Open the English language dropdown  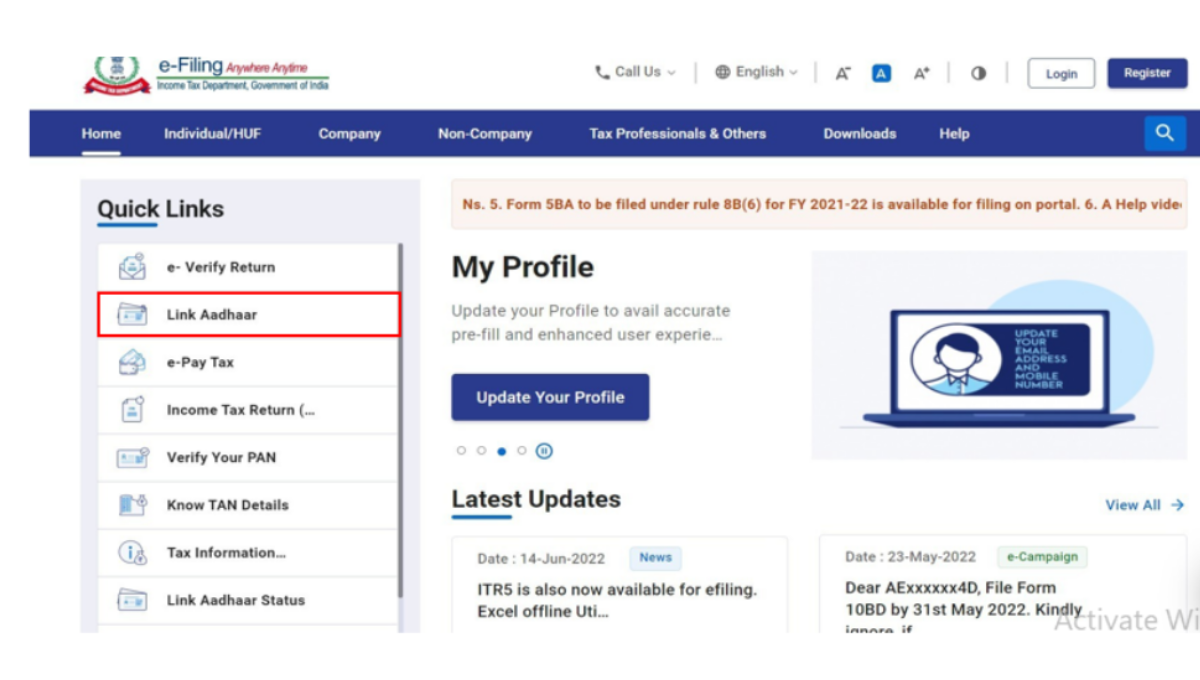click(757, 72)
